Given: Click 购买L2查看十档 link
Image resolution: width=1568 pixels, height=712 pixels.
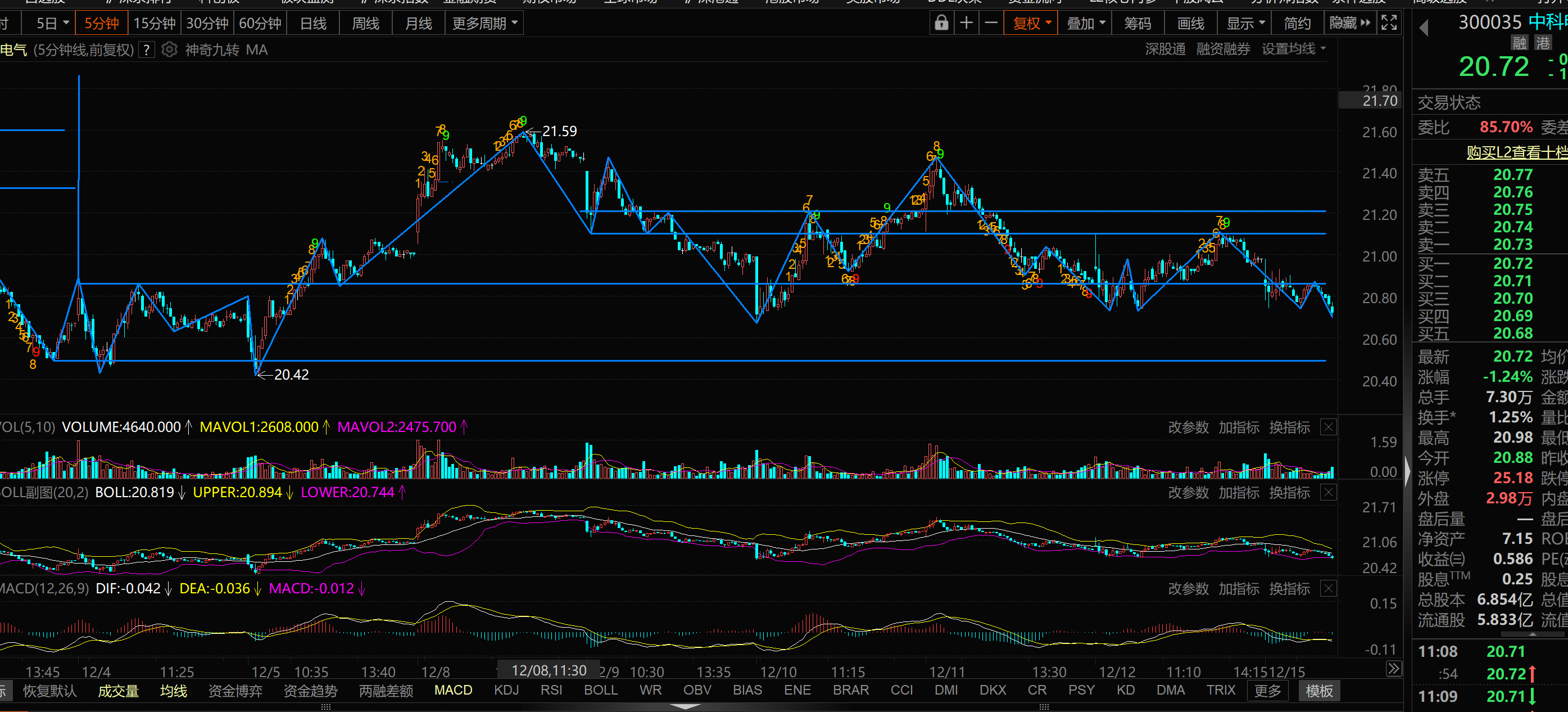Looking at the screenshot, I should pos(1516,152).
